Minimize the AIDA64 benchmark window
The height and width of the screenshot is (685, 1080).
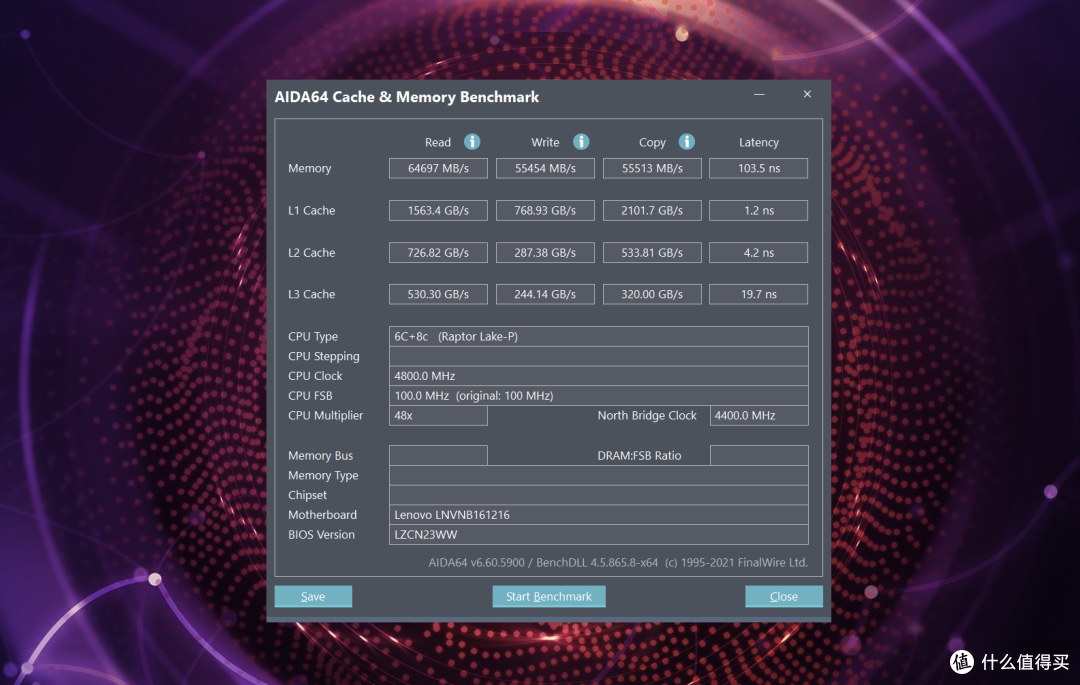pos(759,94)
